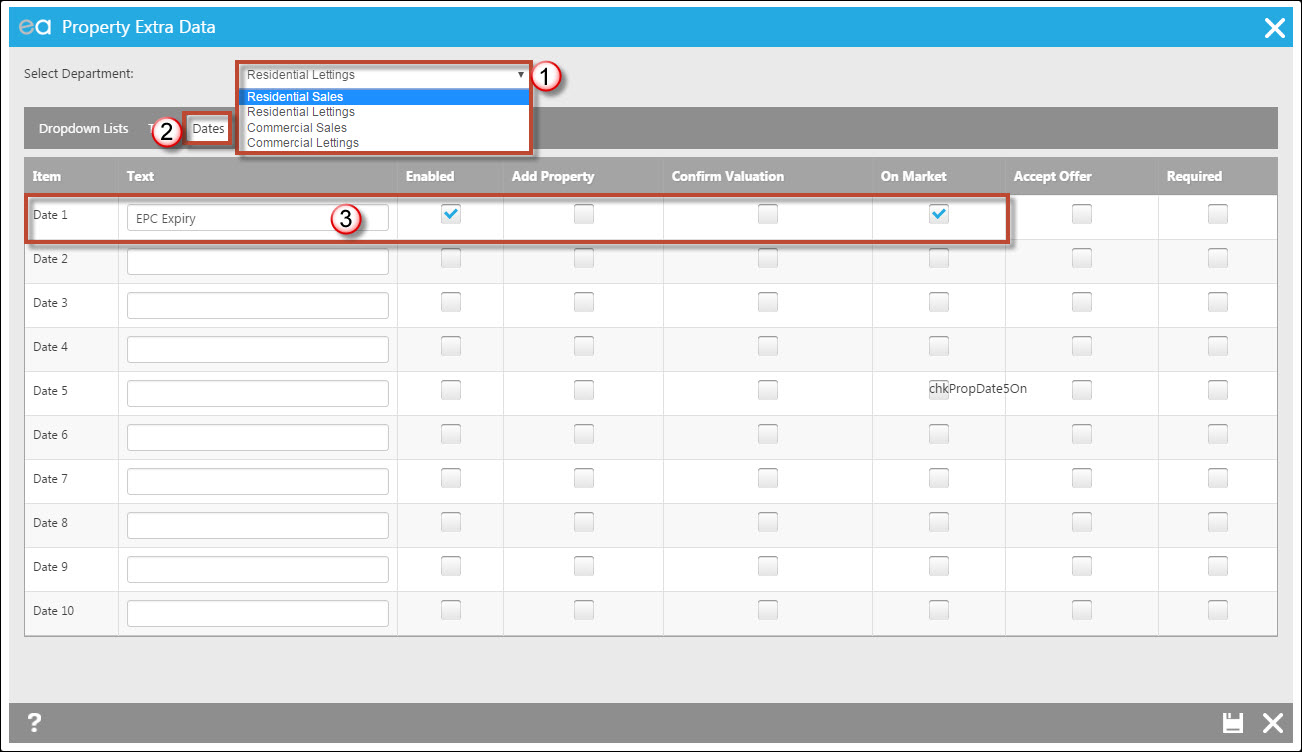1302x752 pixels.
Task: Check On Market for Date 2
Action: pos(938,258)
